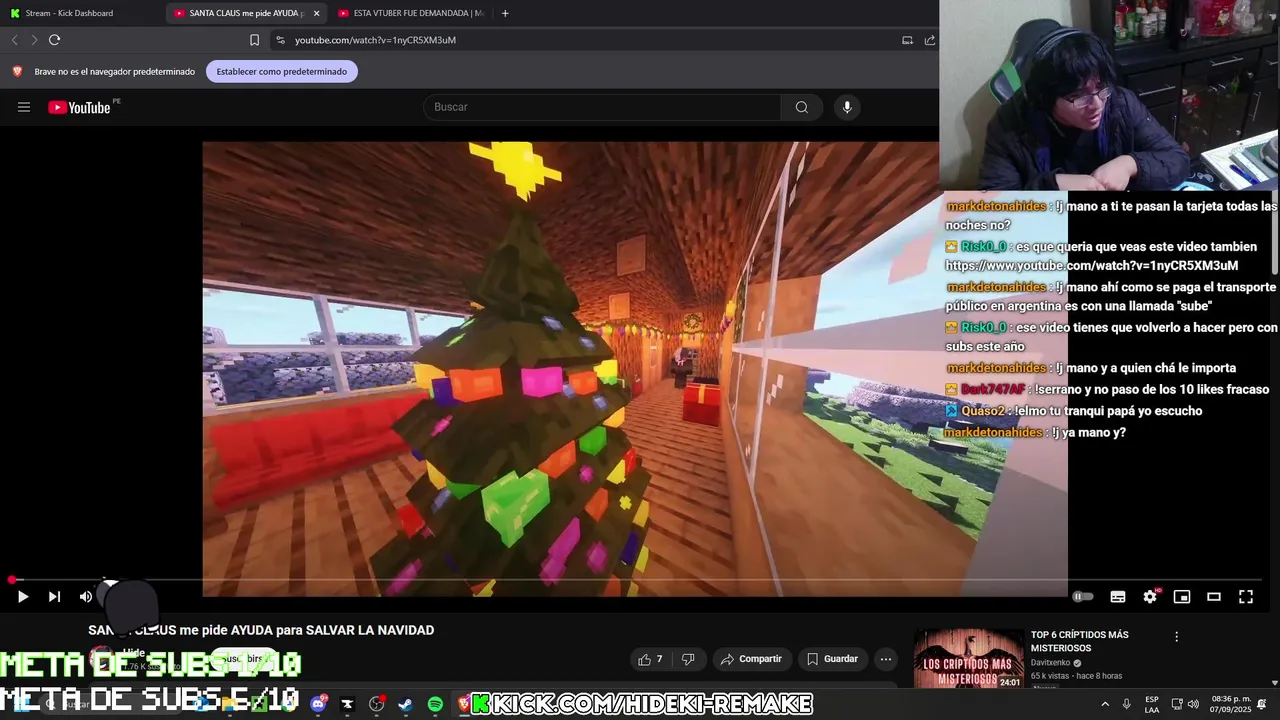Focus the YouTube Buscar search field

point(602,107)
